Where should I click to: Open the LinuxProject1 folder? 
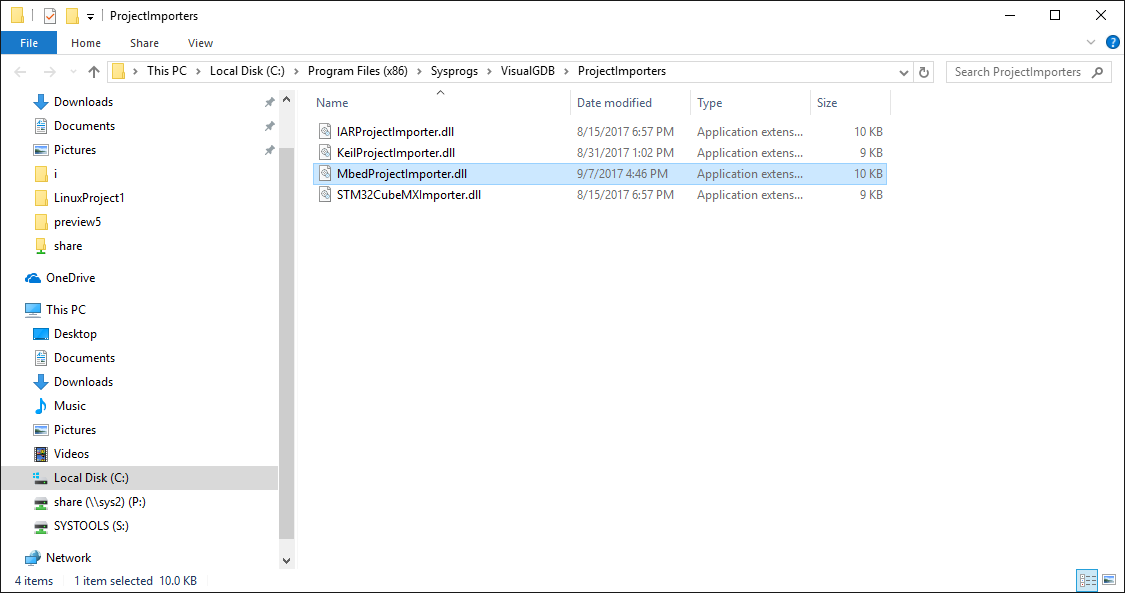point(89,198)
